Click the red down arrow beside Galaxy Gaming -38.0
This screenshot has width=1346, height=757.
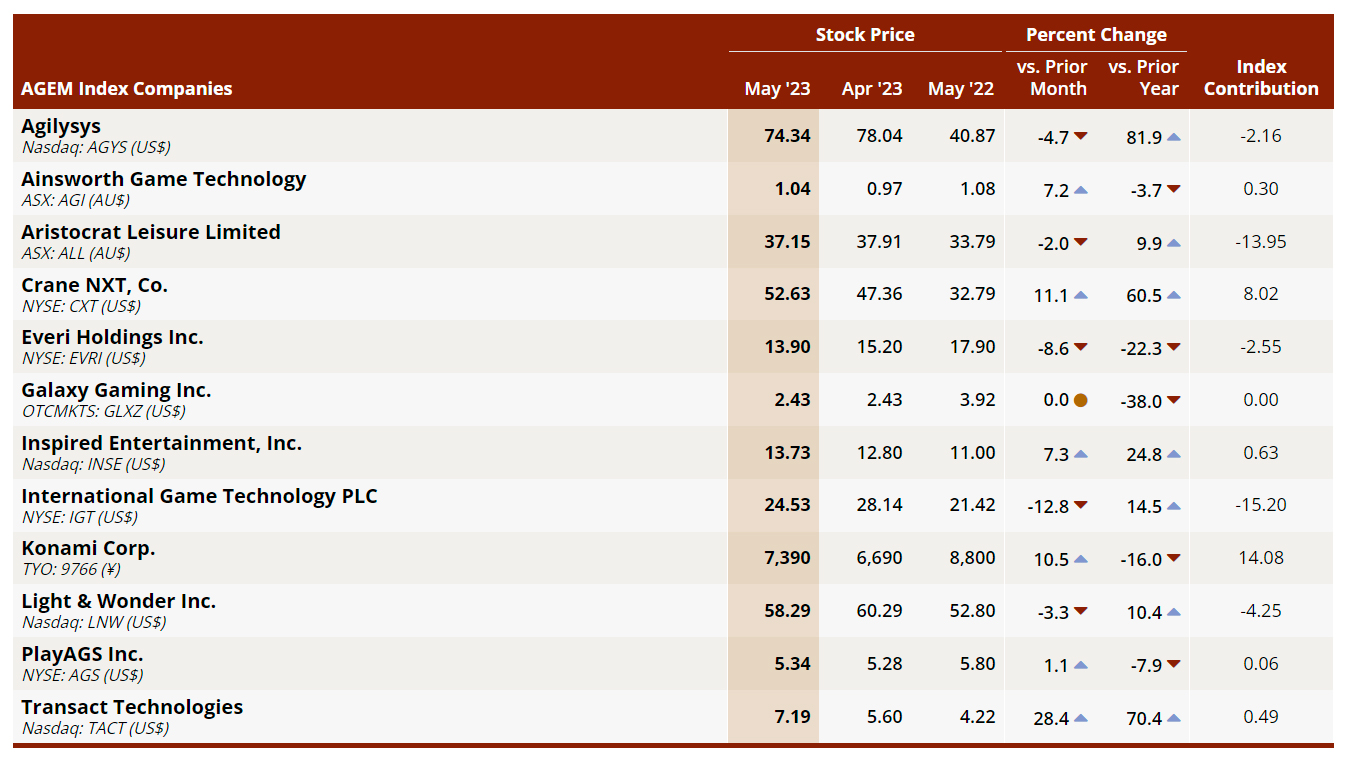point(1173,401)
